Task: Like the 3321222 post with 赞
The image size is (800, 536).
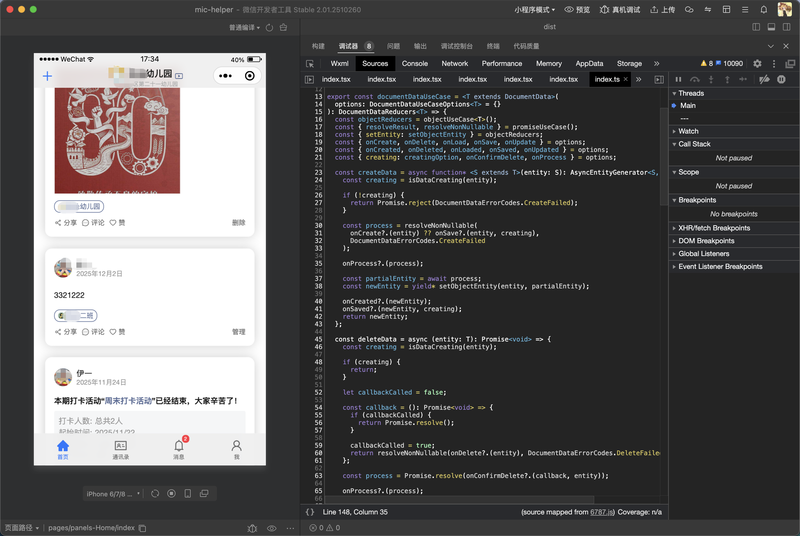Action: [118, 332]
